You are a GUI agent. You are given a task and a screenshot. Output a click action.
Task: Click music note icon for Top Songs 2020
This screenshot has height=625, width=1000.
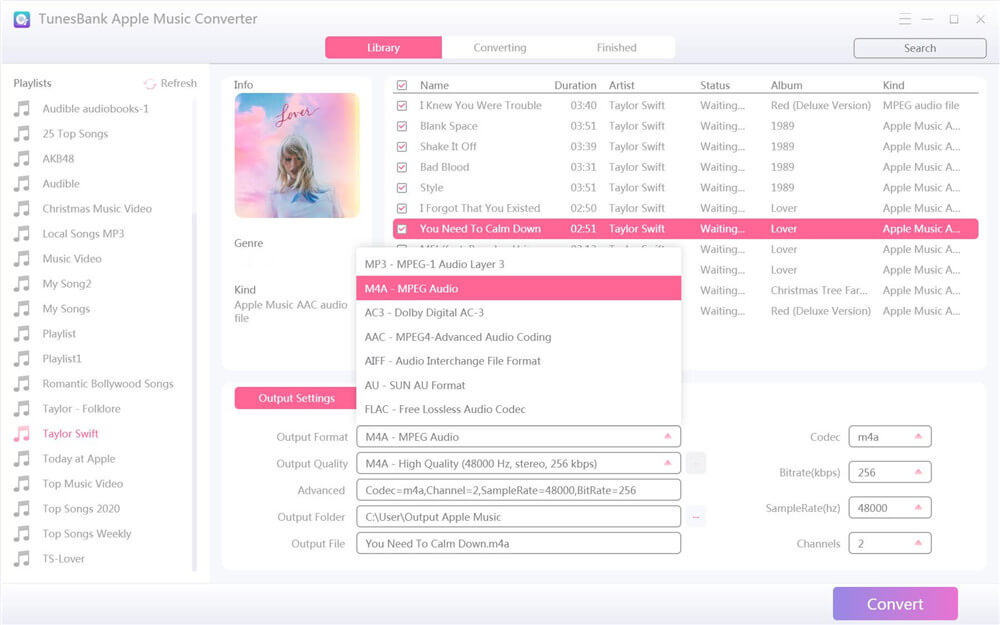click(x=22, y=509)
